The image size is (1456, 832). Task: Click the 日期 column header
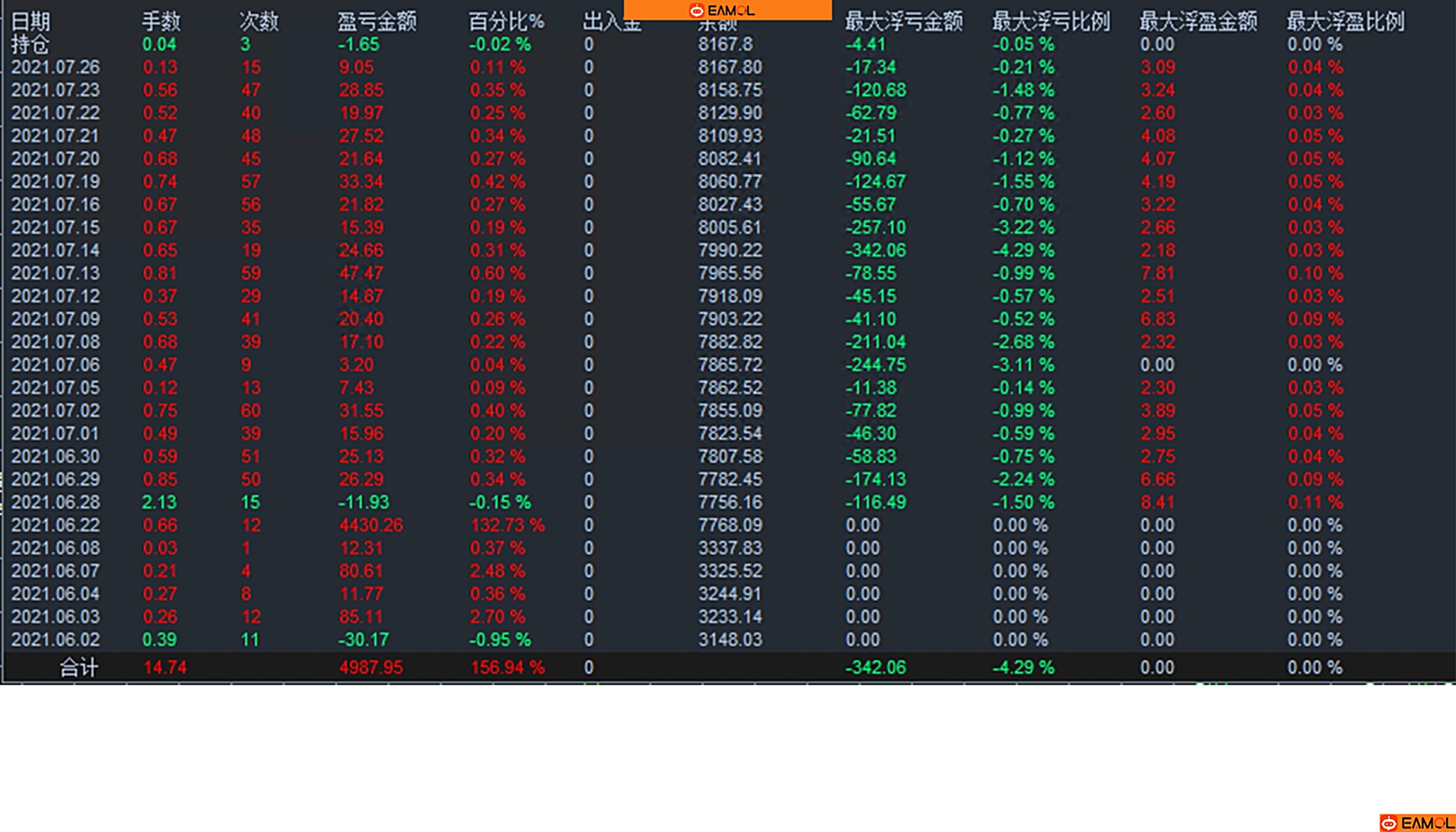click(x=31, y=21)
